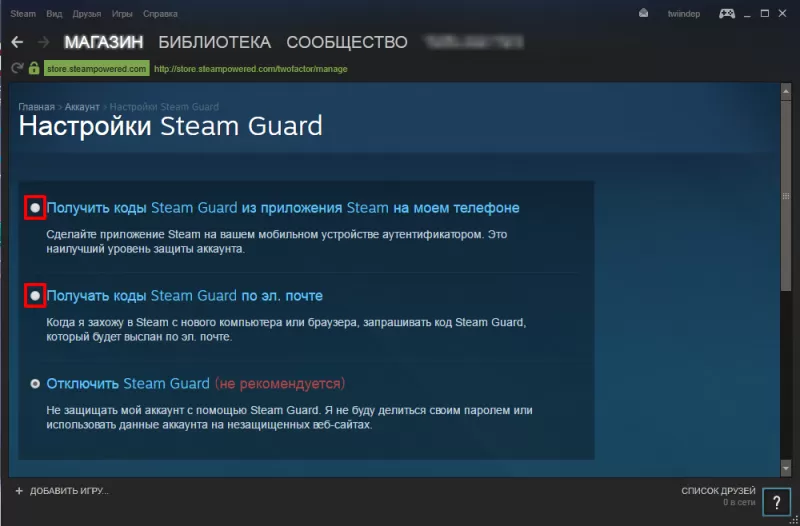Open the Игры menu
Image resolution: width=800 pixels, height=526 pixels.
tap(122, 14)
